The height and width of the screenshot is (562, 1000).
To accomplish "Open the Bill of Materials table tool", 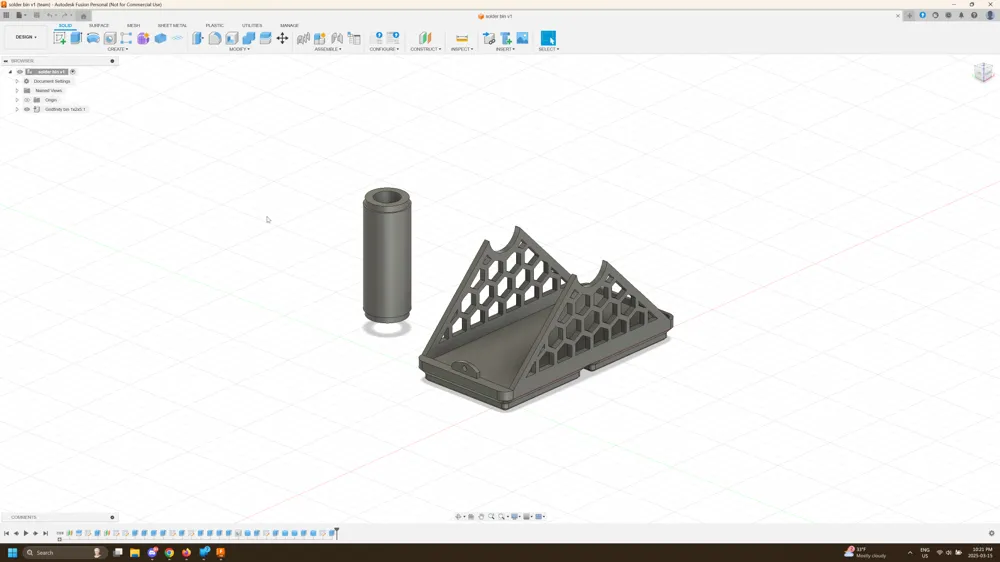I will pyautogui.click(x=354, y=38).
